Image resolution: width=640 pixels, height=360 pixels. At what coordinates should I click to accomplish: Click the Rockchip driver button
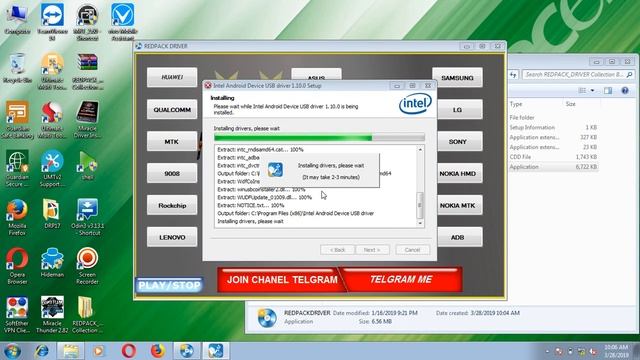(x=172, y=205)
